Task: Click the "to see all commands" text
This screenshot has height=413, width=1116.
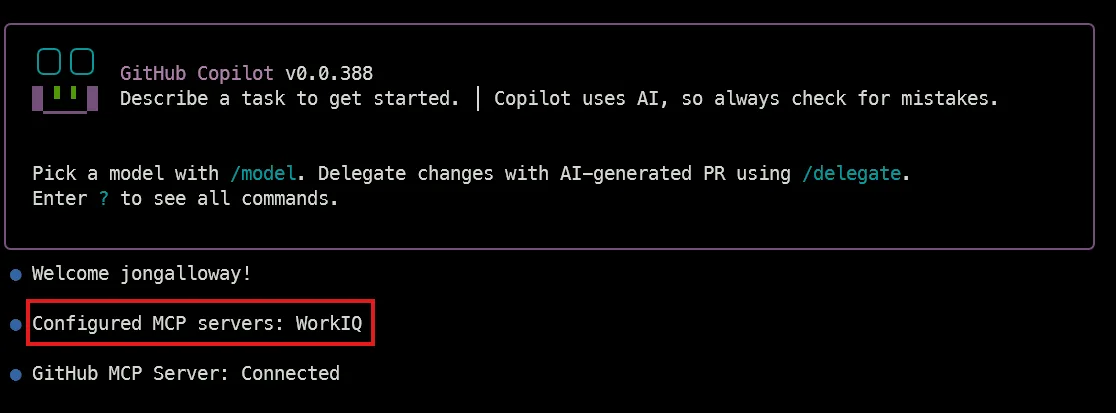Action: click(229, 198)
